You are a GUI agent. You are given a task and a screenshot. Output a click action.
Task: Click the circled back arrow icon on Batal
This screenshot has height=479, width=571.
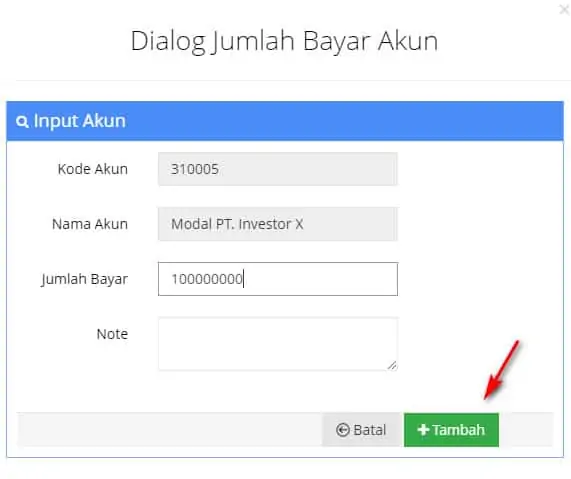(343, 430)
